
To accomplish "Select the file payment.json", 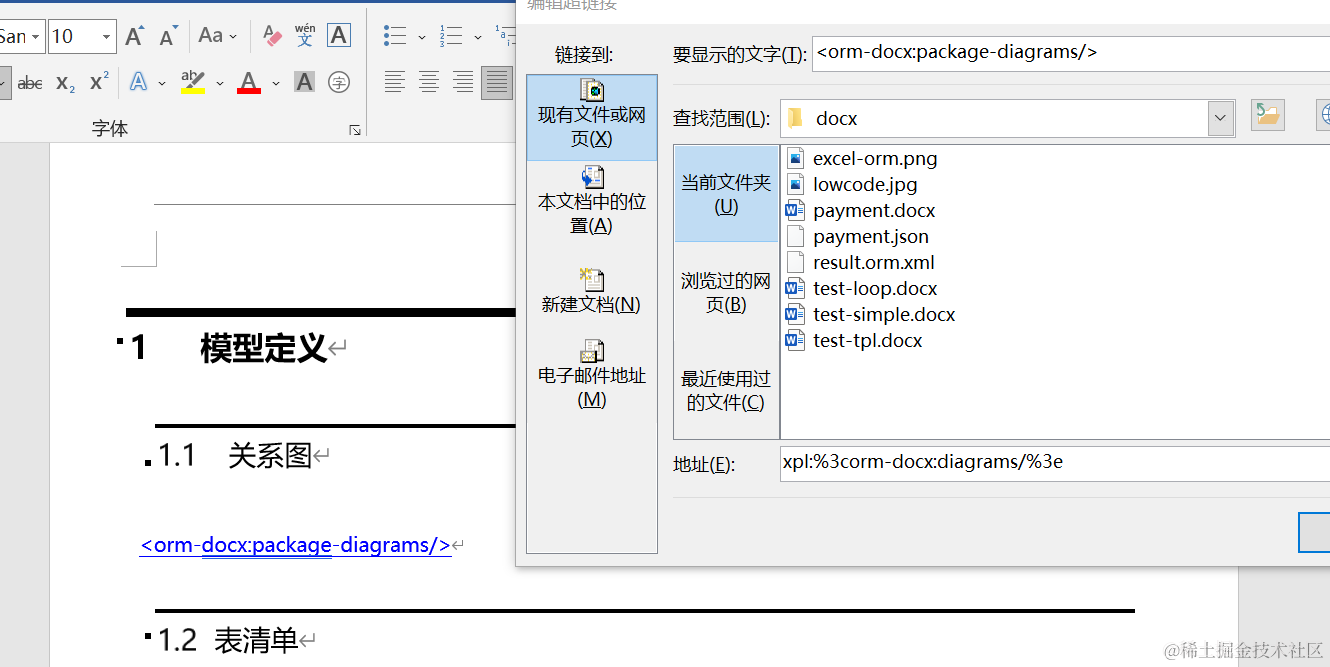I will (871, 236).
